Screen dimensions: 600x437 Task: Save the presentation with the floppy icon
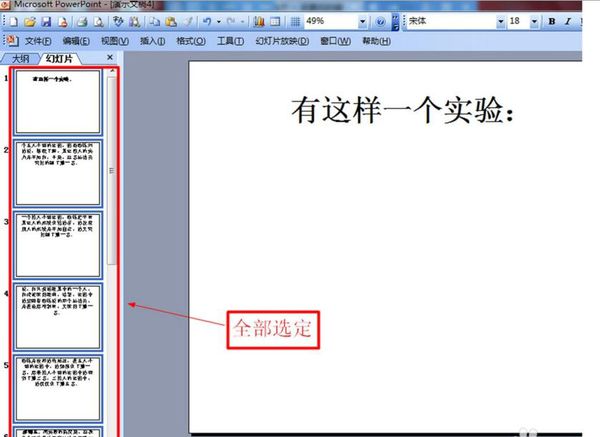[46, 21]
